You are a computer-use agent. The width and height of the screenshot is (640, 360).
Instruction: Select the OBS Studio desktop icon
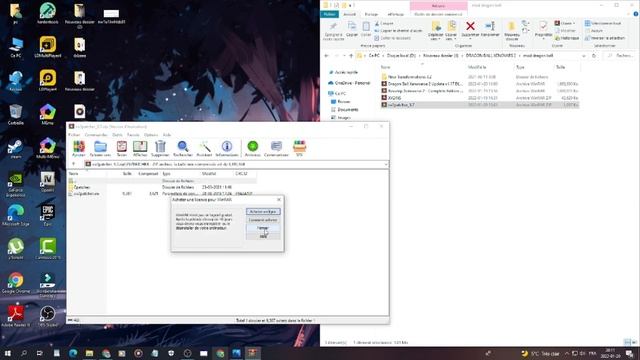(48, 316)
